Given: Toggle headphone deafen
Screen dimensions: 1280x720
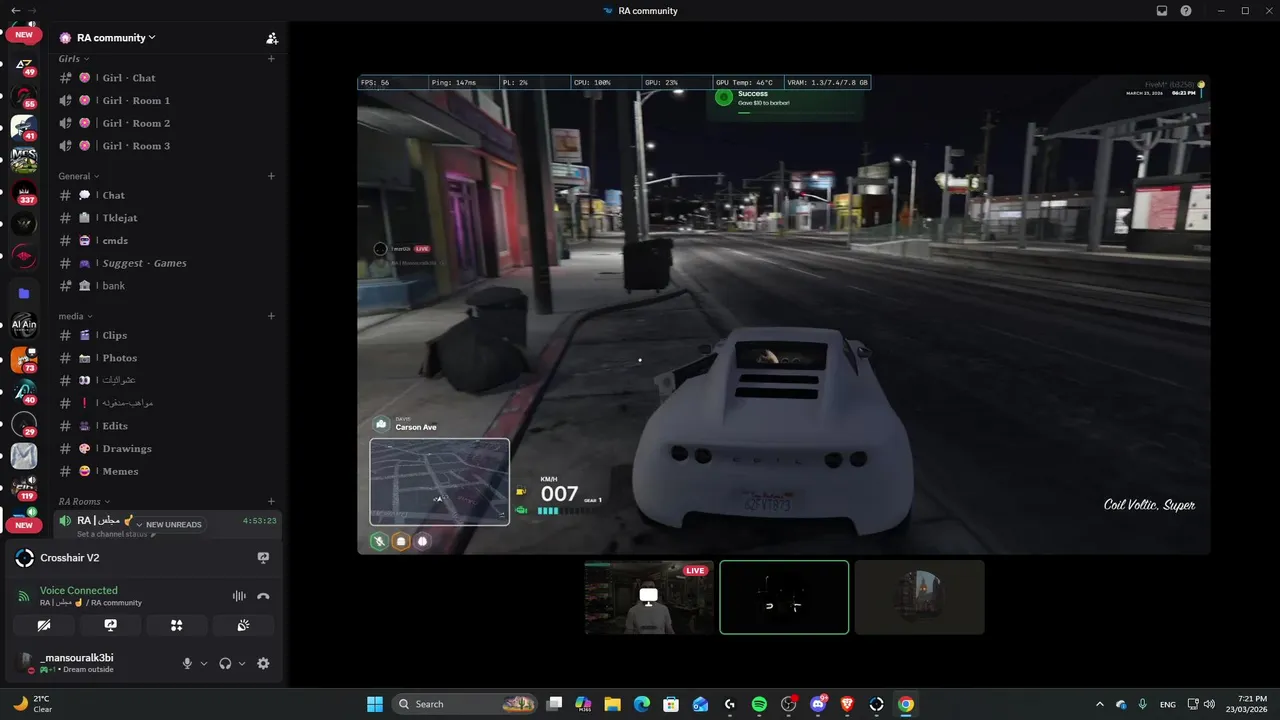Looking at the screenshot, I should 225,663.
